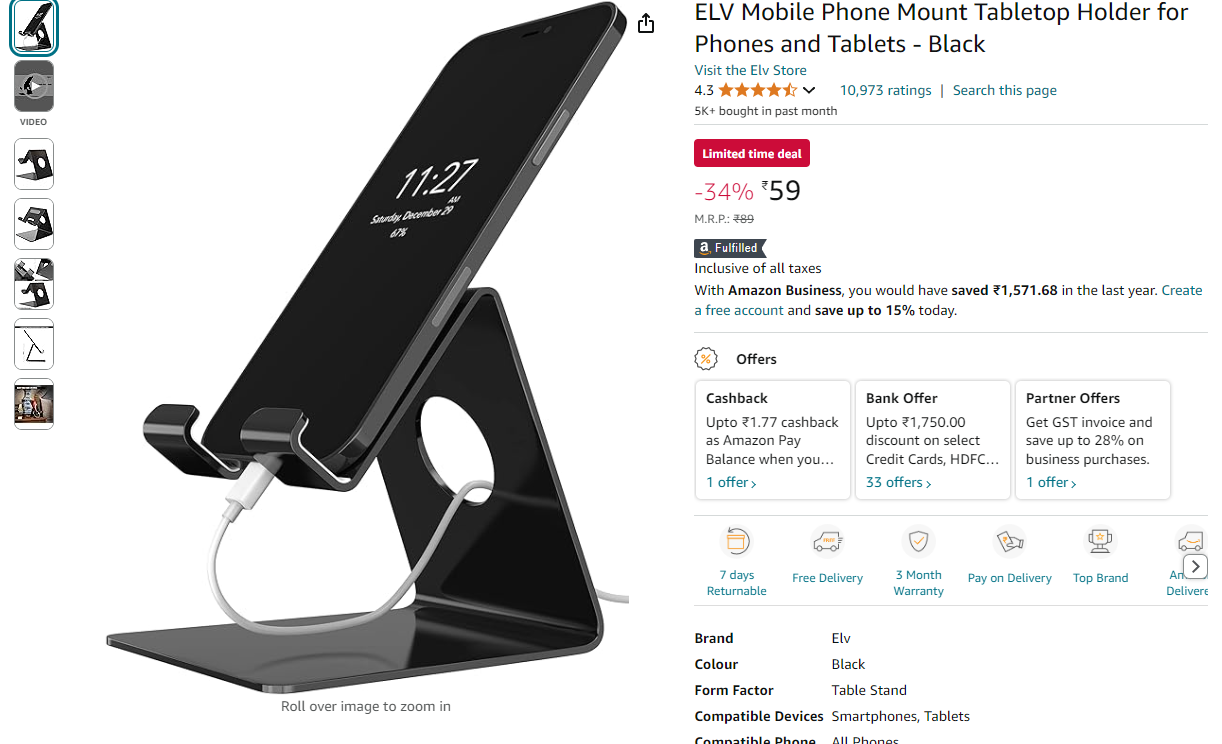Visit the Elv Store link
Image resolution: width=1222 pixels, height=744 pixels.
pos(750,70)
